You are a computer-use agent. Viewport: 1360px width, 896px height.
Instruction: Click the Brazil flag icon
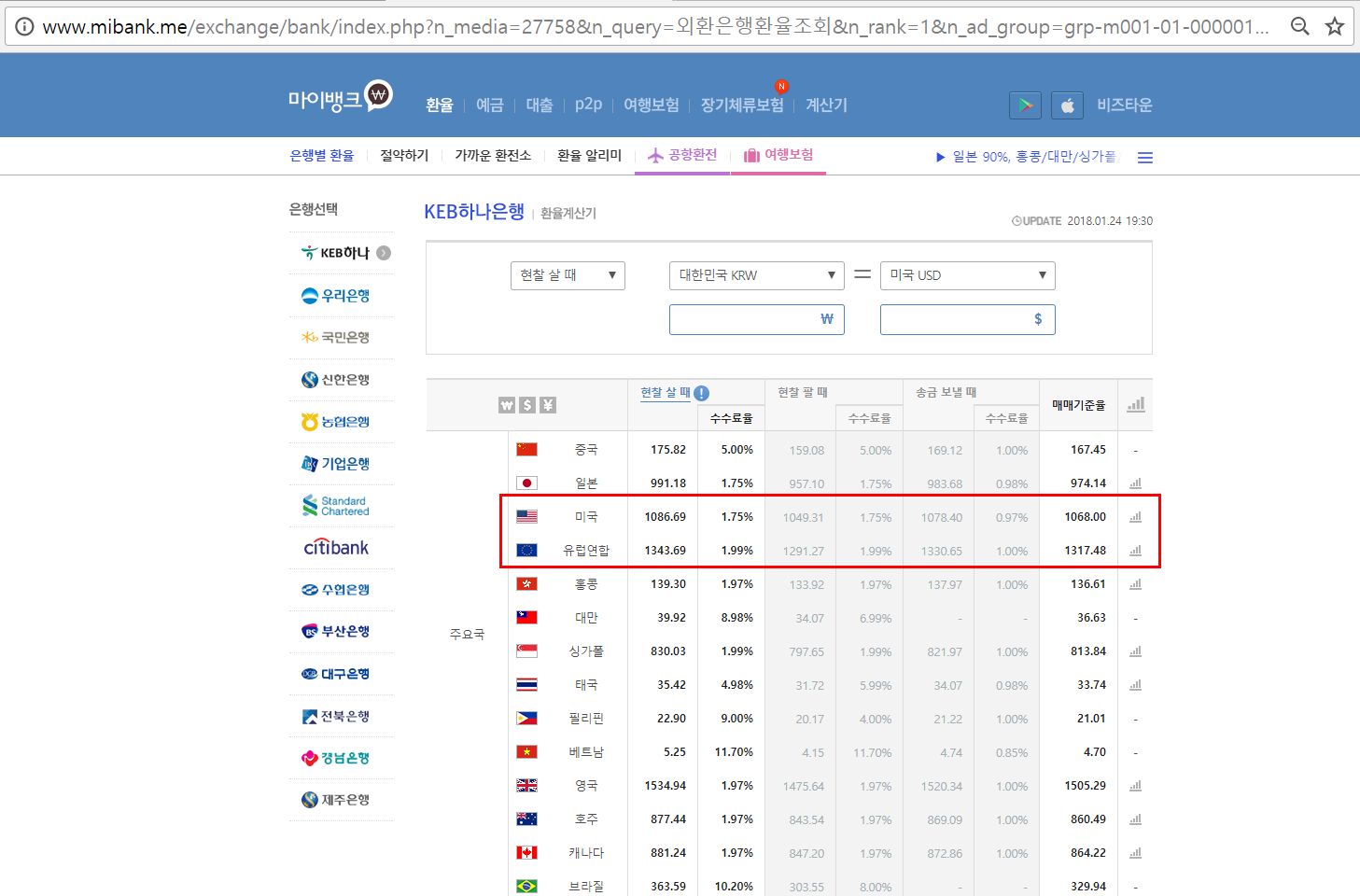(527, 887)
